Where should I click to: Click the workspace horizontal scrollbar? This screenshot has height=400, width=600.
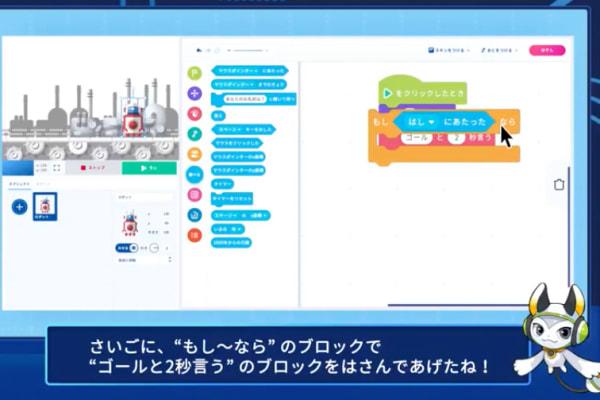pyautogui.click(x=458, y=305)
